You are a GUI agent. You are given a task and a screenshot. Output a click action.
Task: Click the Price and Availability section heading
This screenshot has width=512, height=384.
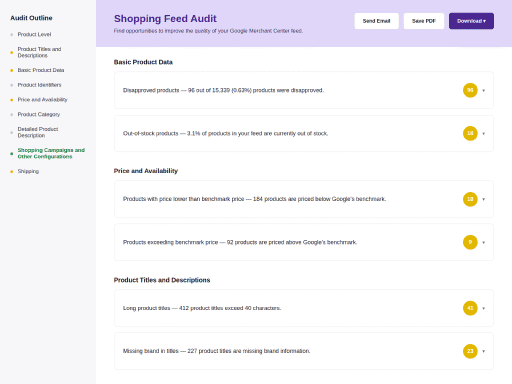pyautogui.click(x=146, y=171)
